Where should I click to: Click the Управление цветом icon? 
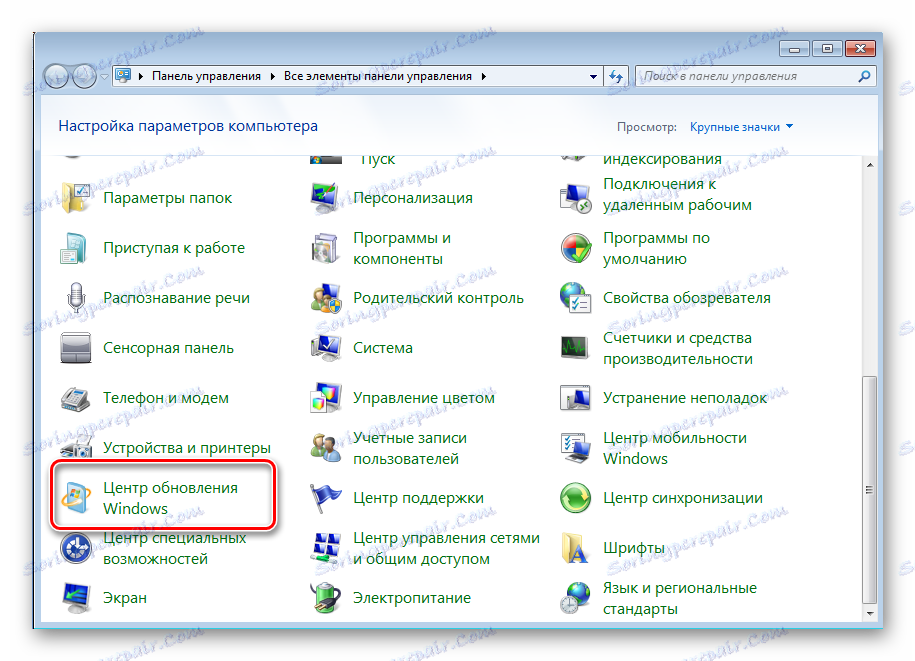coord(326,398)
